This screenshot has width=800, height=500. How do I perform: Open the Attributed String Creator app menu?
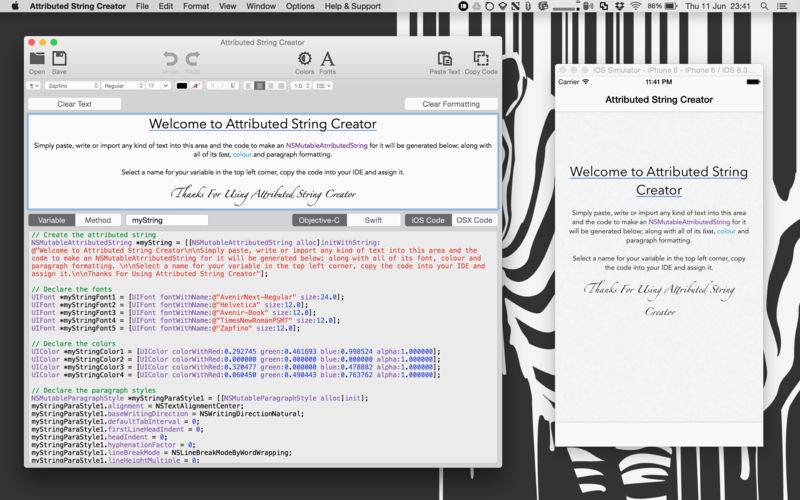[78, 6]
